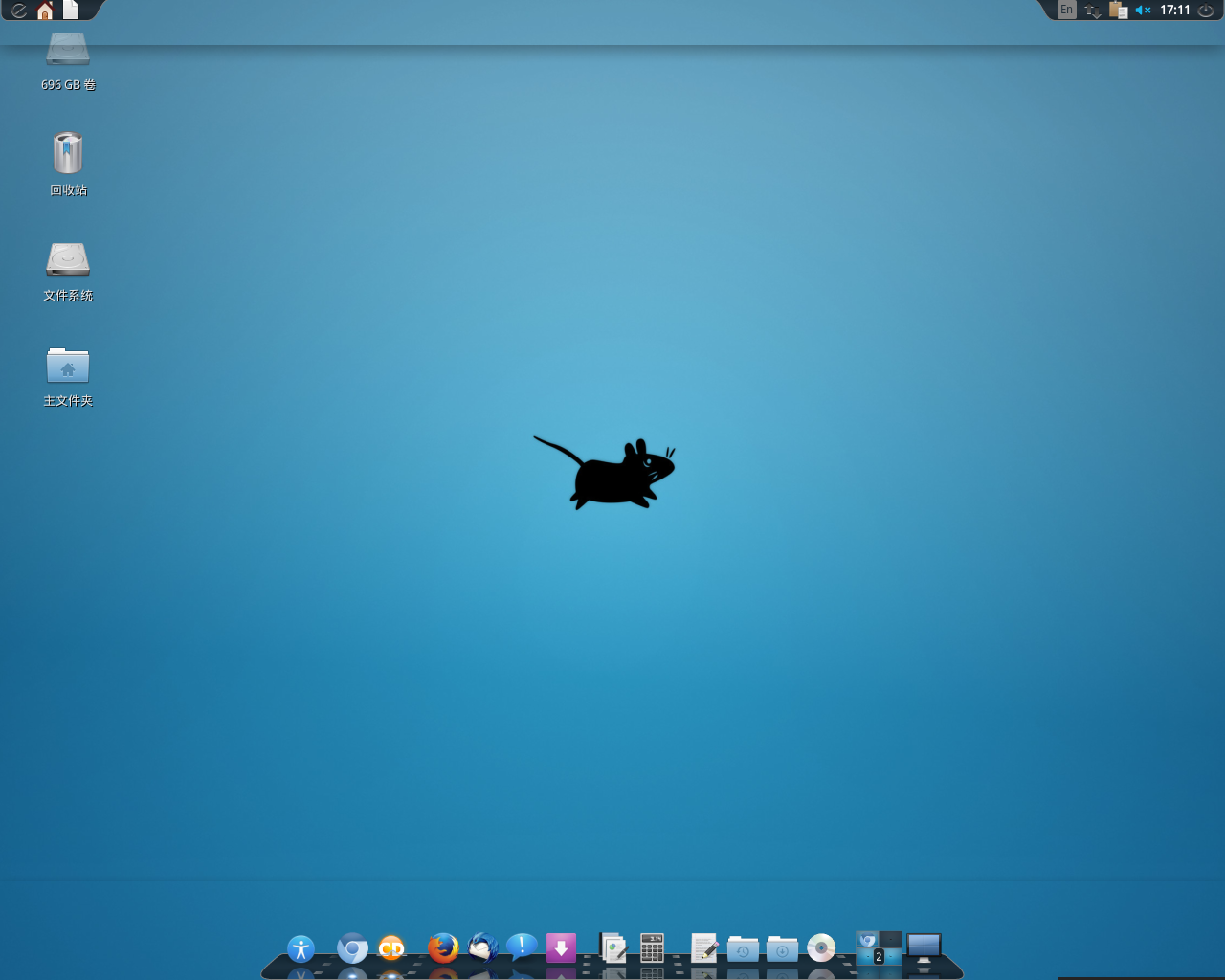Switch the En keyboard input language

coord(1067,11)
